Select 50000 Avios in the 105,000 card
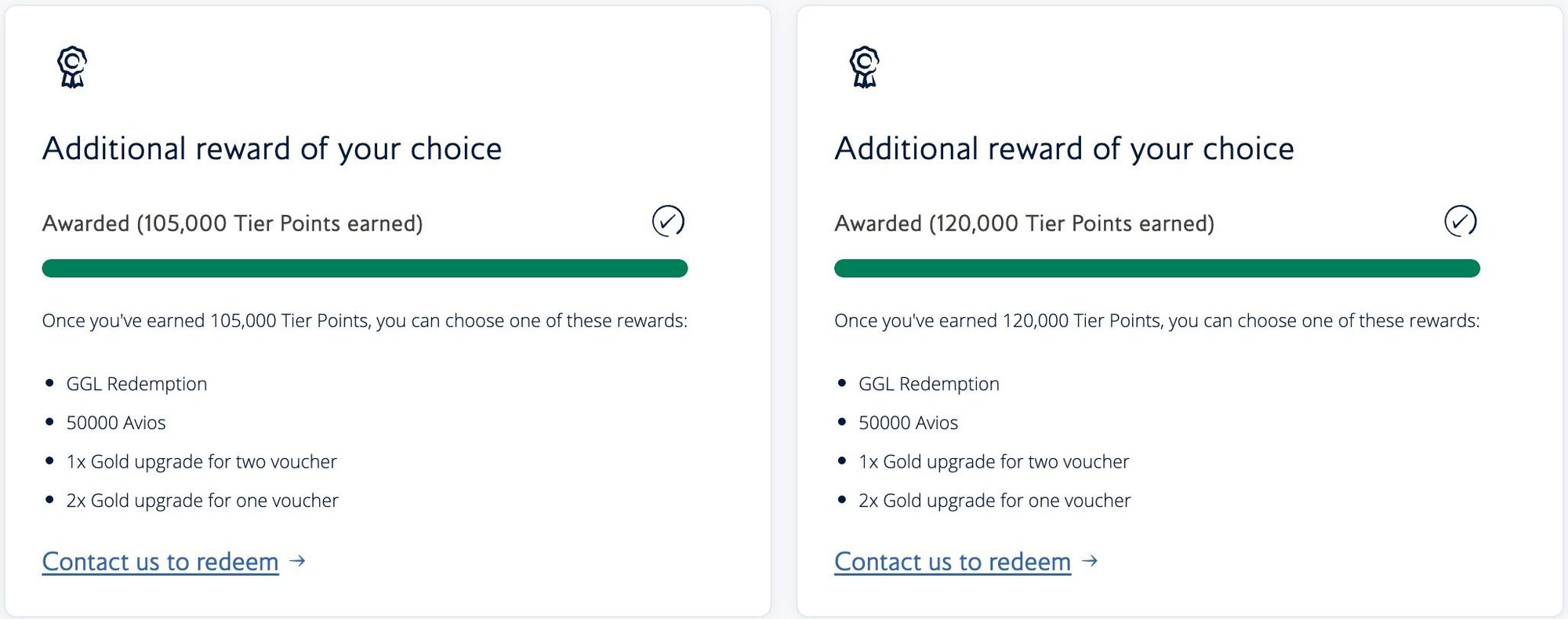This screenshot has width=1568, height=619. pyautogui.click(x=116, y=423)
